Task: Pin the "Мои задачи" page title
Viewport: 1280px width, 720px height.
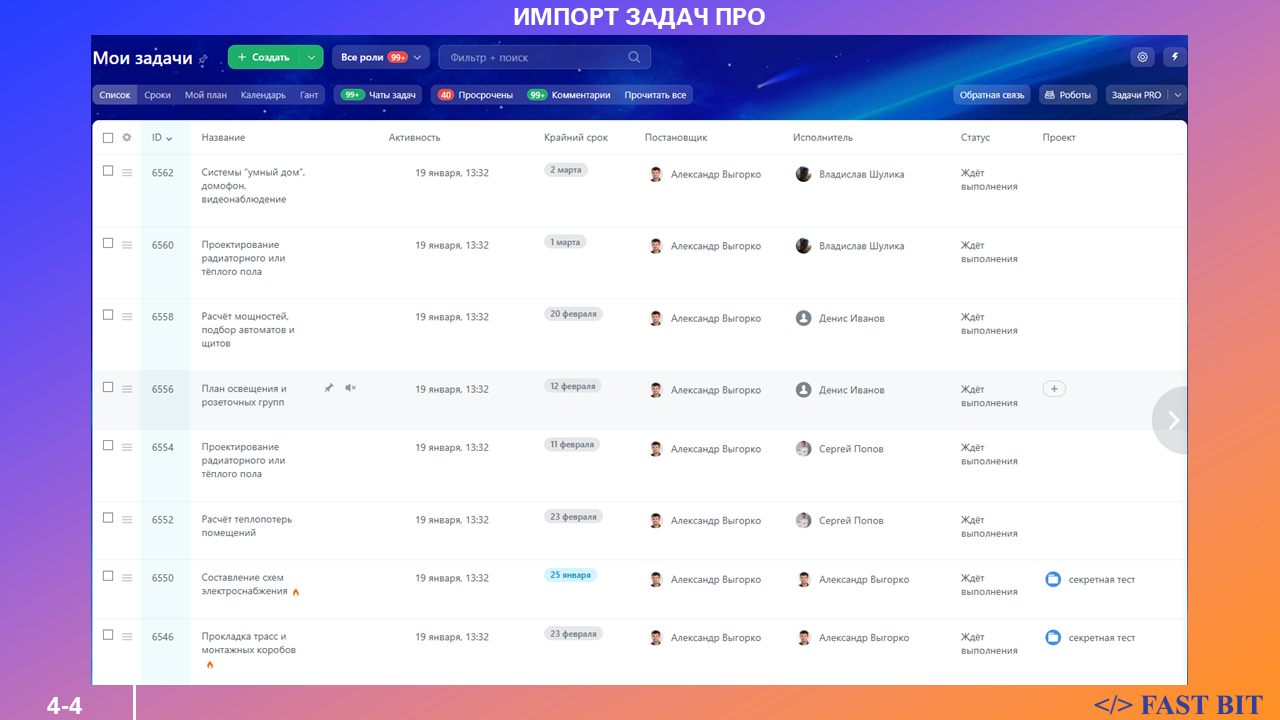Action: 204,60
